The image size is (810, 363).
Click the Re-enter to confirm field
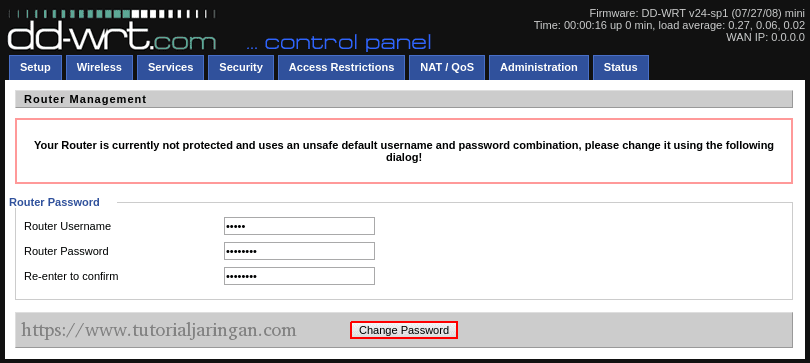coord(299,276)
